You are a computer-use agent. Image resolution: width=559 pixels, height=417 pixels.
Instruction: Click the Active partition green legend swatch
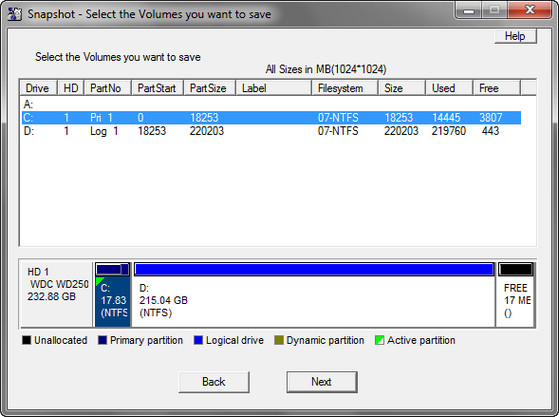pyautogui.click(x=380, y=340)
